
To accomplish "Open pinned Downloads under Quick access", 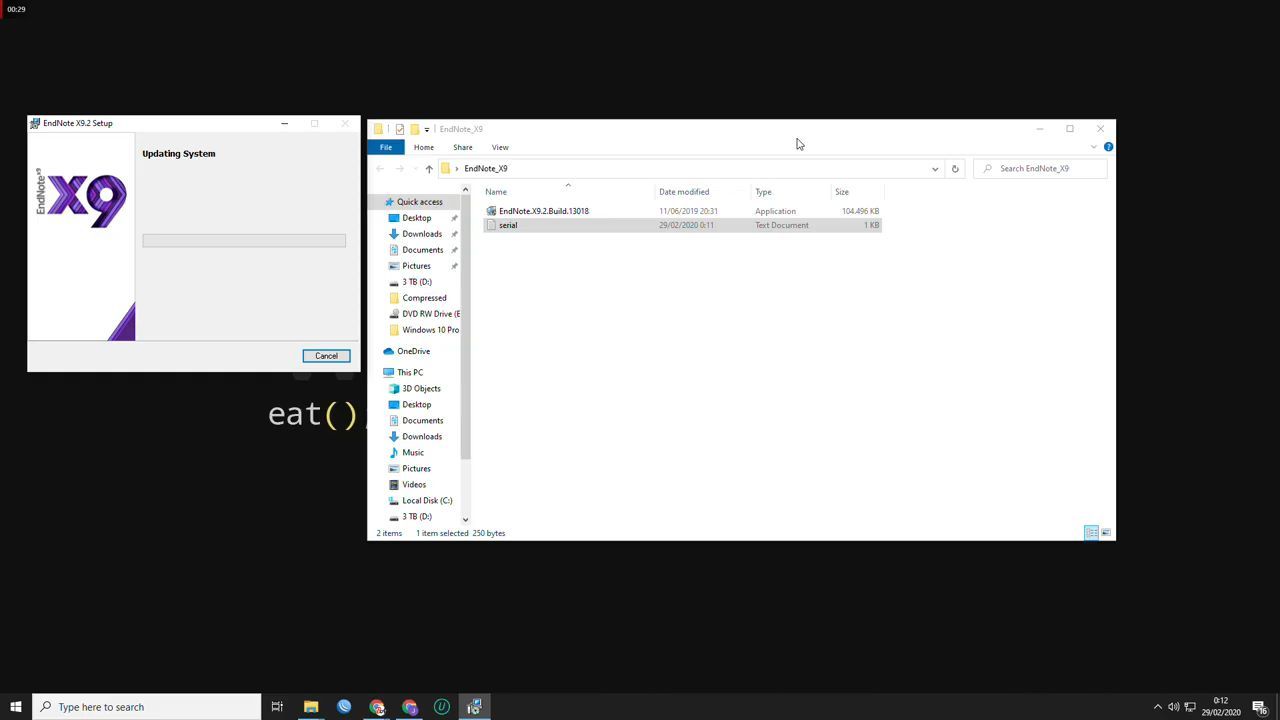I will (421, 234).
